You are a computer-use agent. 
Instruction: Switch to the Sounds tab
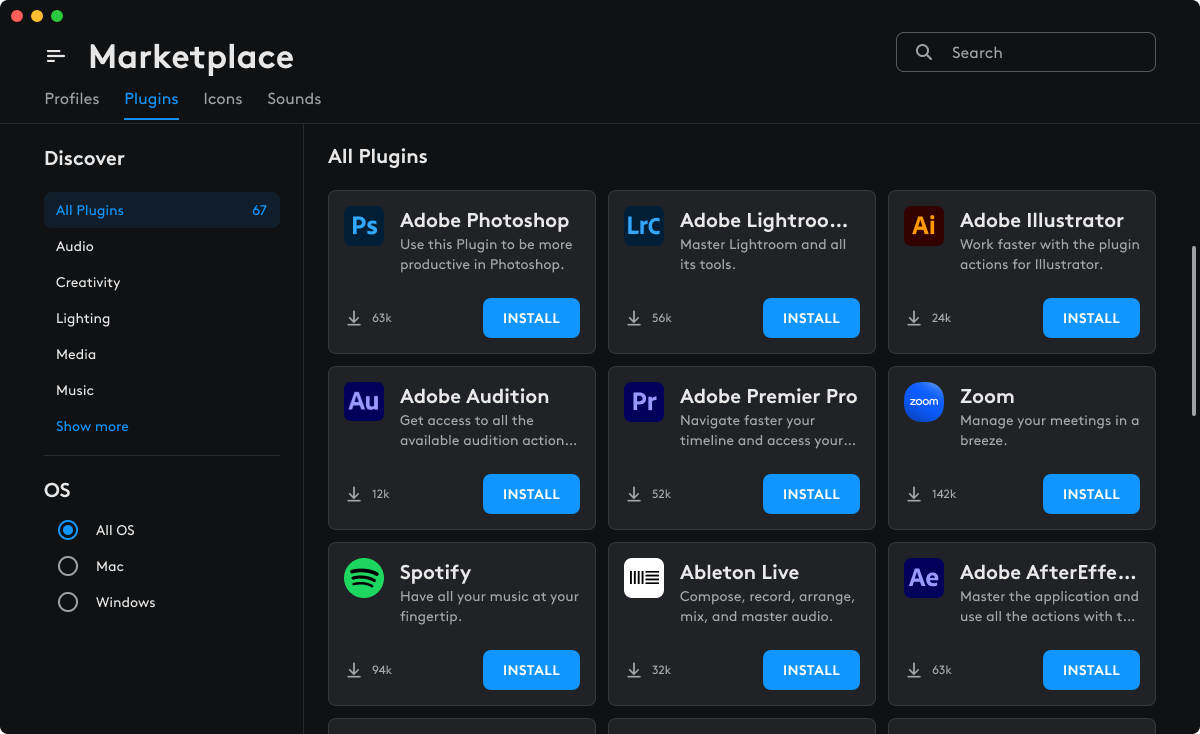294,99
